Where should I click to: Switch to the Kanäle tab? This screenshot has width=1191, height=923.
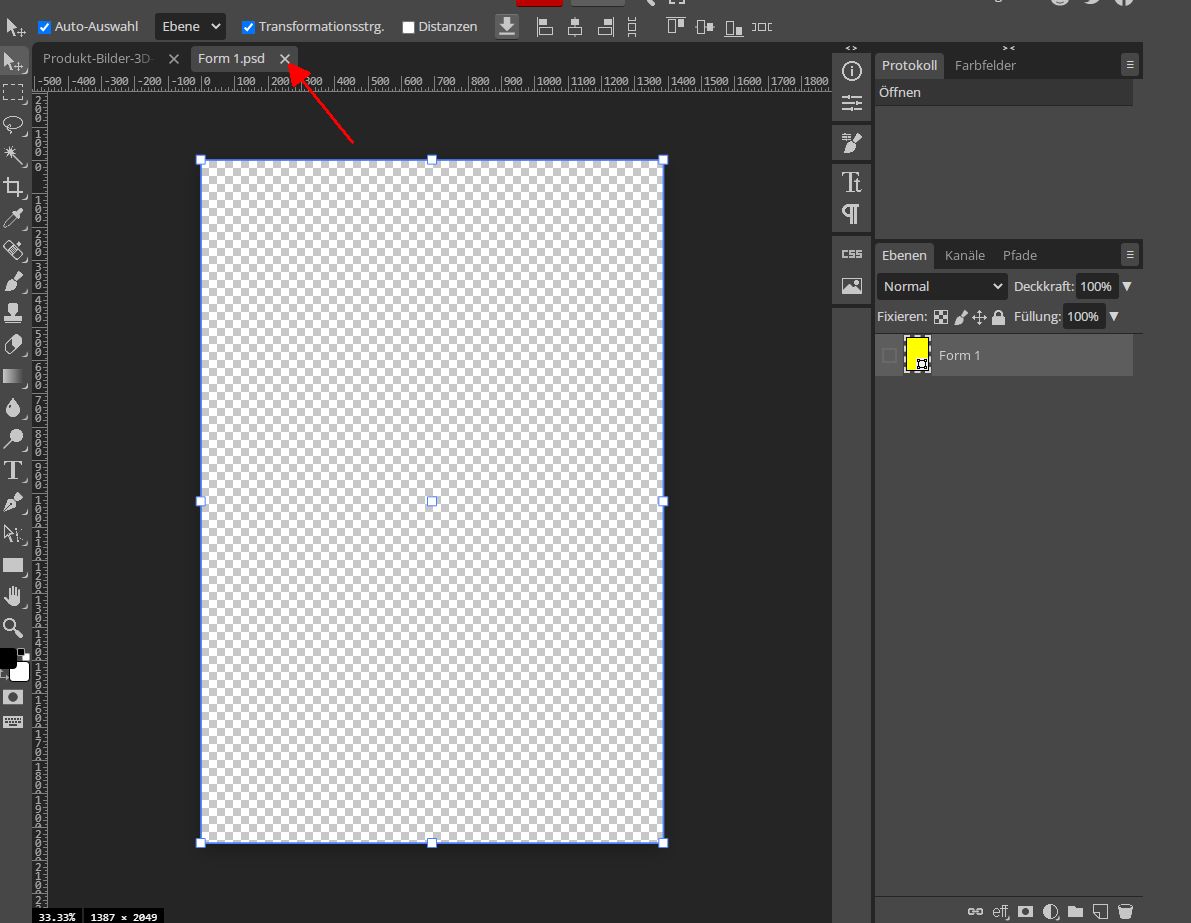click(x=964, y=255)
